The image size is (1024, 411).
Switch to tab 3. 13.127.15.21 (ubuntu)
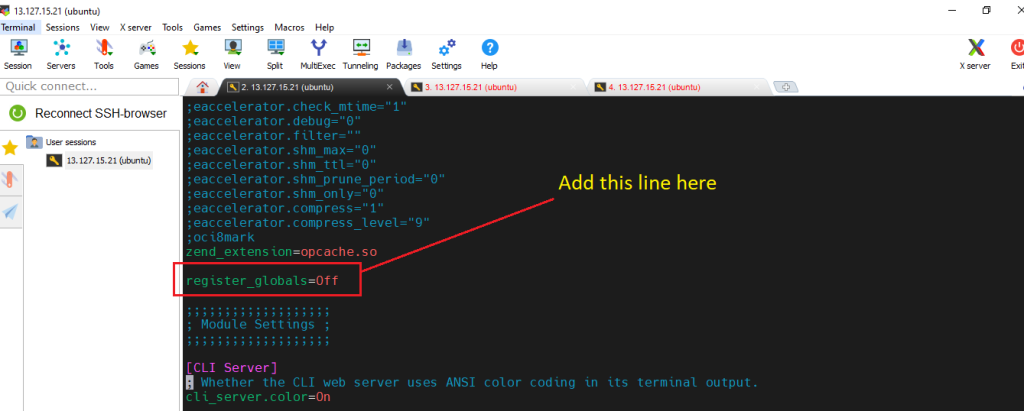(x=470, y=87)
